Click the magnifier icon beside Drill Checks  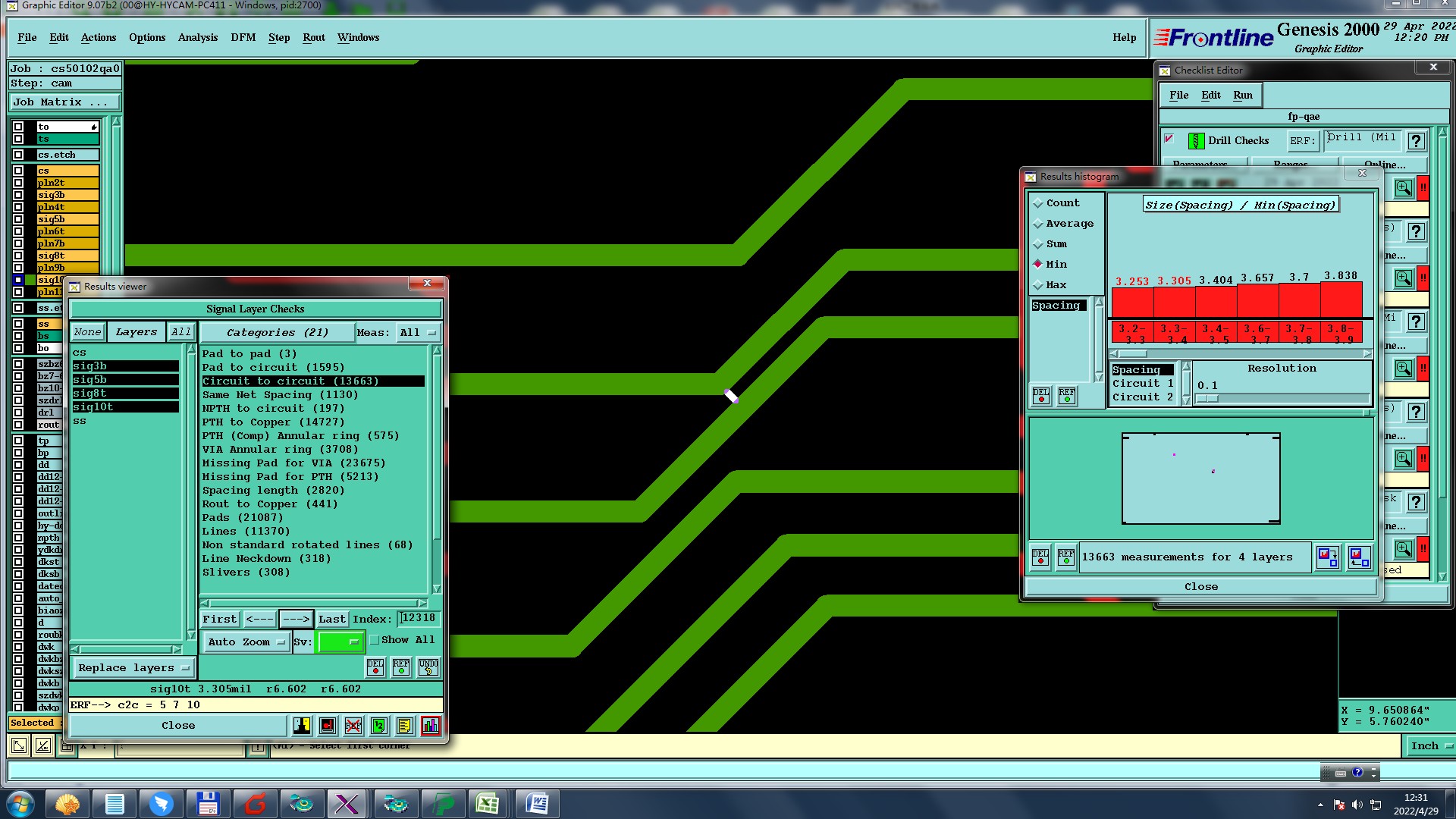pyautogui.click(x=1404, y=188)
